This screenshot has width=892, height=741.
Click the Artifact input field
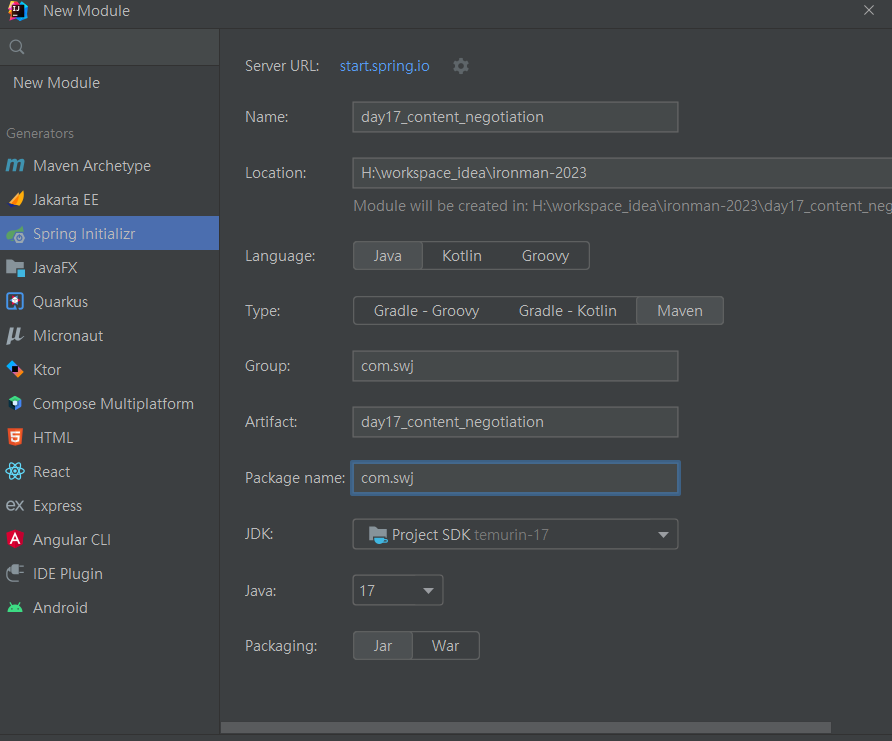click(x=515, y=422)
